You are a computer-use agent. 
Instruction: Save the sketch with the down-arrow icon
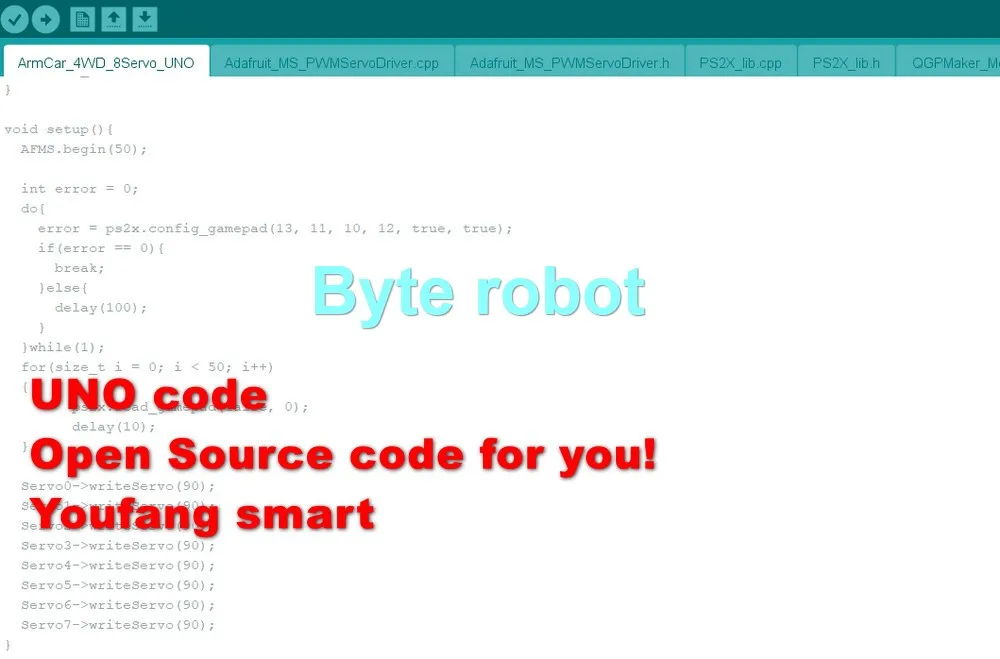[145, 19]
